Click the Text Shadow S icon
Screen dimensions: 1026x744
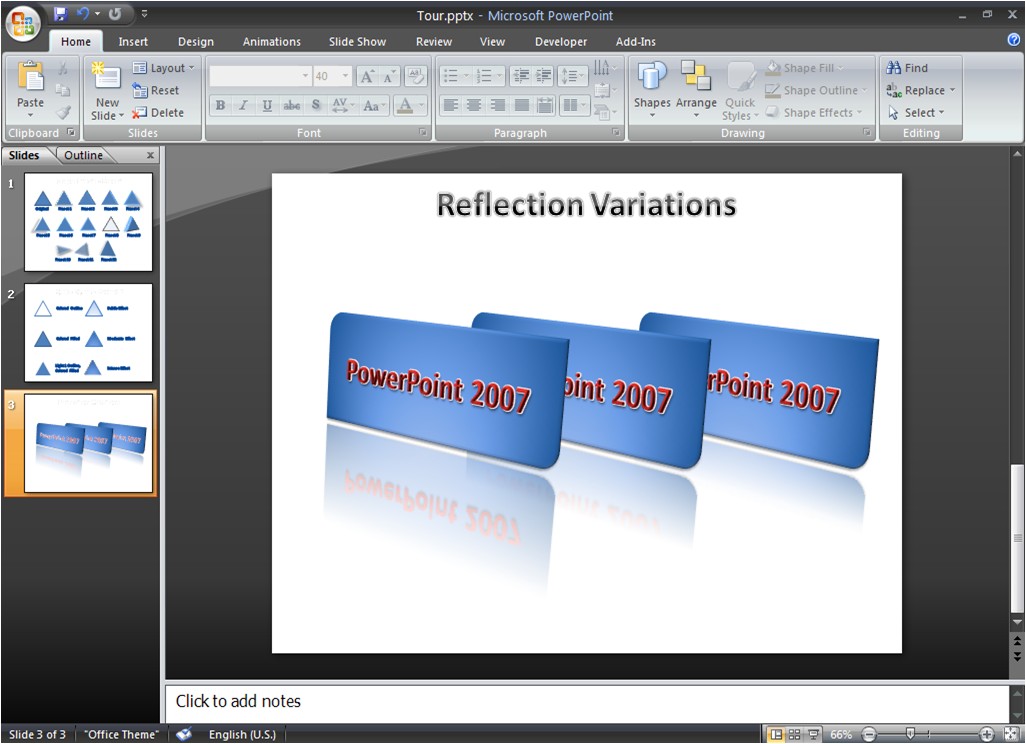click(x=316, y=105)
